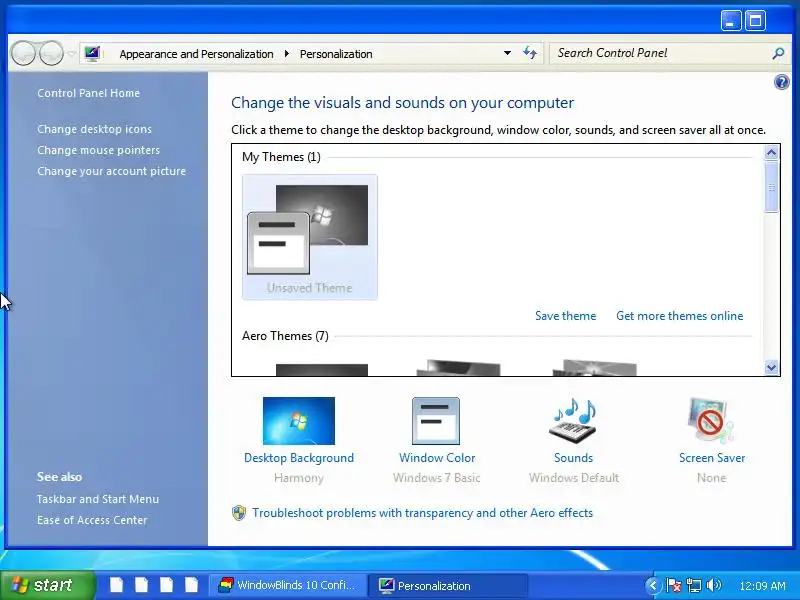
Task: Click Troubleshoot problems with transparency link
Action: coord(422,513)
